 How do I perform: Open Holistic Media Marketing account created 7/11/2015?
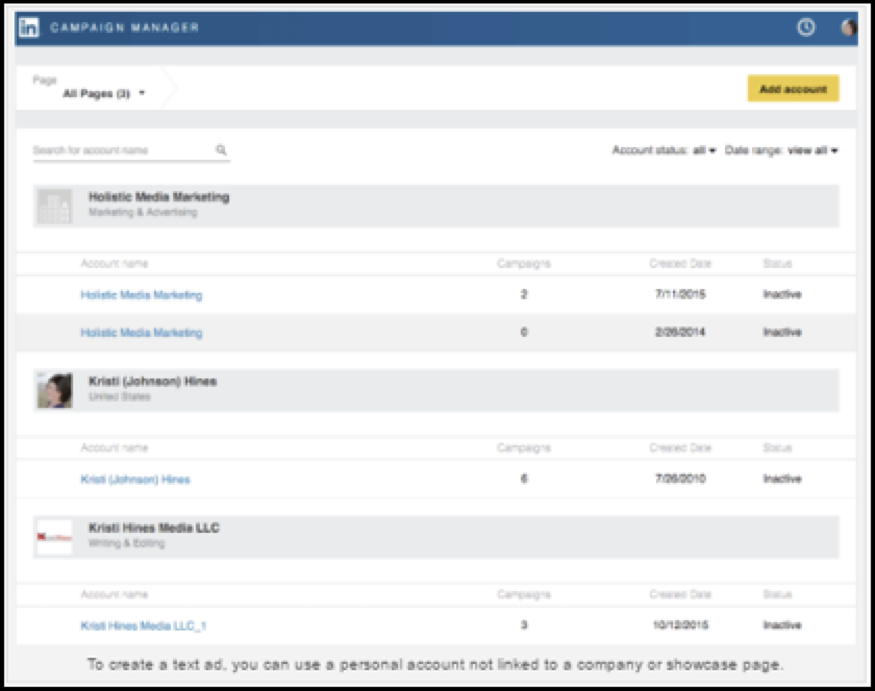[x=141, y=295]
